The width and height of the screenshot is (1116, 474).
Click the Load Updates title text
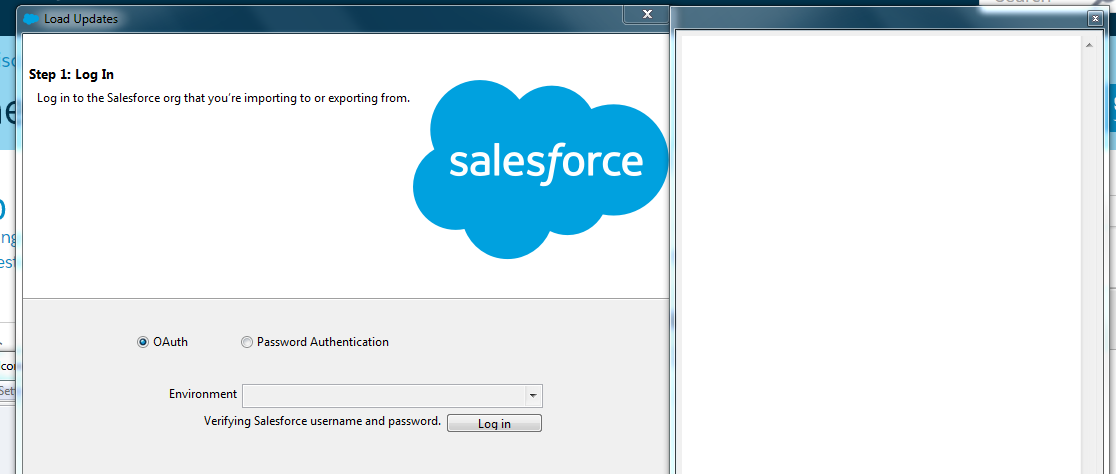point(81,19)
